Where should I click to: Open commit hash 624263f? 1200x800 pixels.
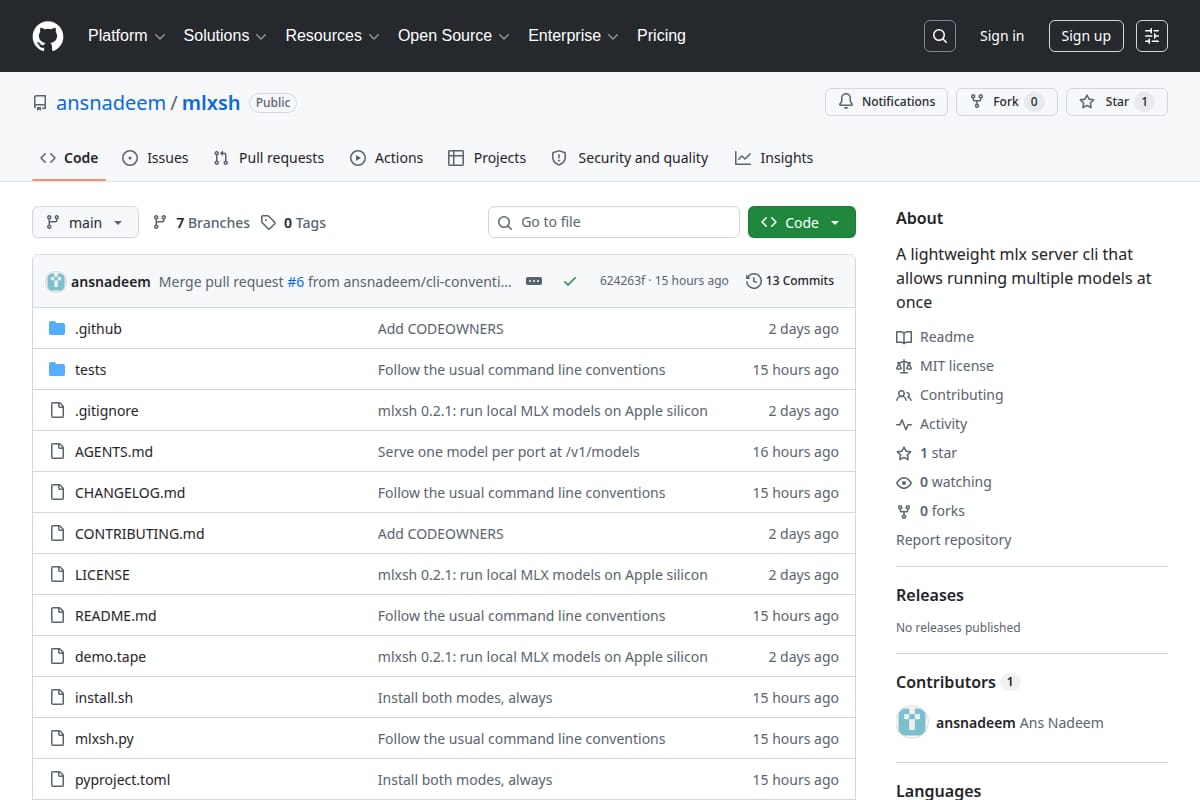622,281
